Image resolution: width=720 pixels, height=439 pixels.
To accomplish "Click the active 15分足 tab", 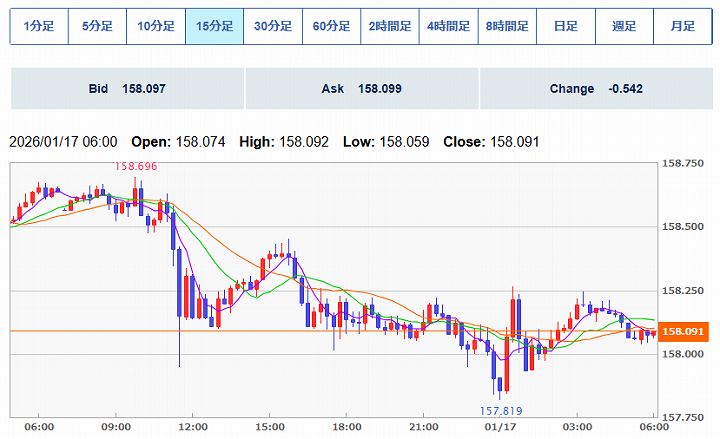I will tap(215, 27).
